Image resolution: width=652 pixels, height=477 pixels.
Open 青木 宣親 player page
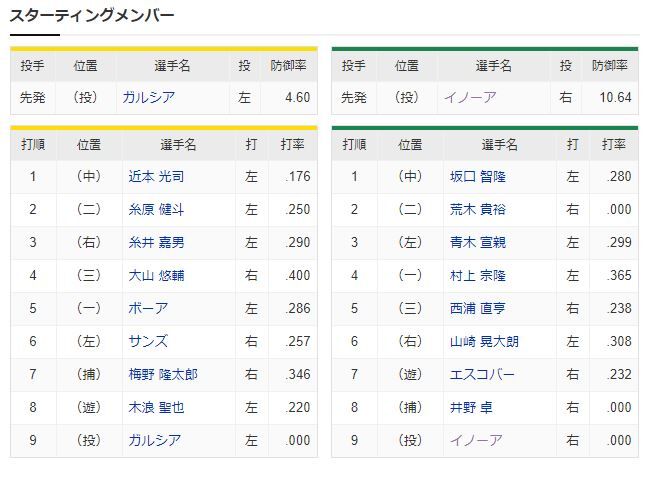(x=477, y=242)
